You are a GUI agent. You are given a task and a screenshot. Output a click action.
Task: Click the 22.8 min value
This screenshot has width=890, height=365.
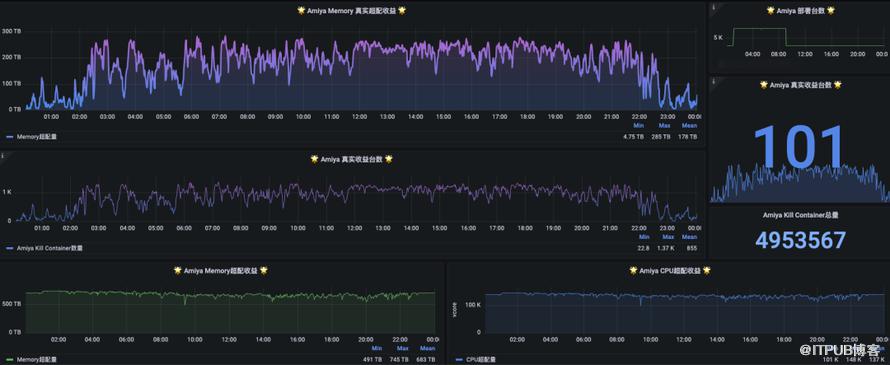(x=643, y=248)
